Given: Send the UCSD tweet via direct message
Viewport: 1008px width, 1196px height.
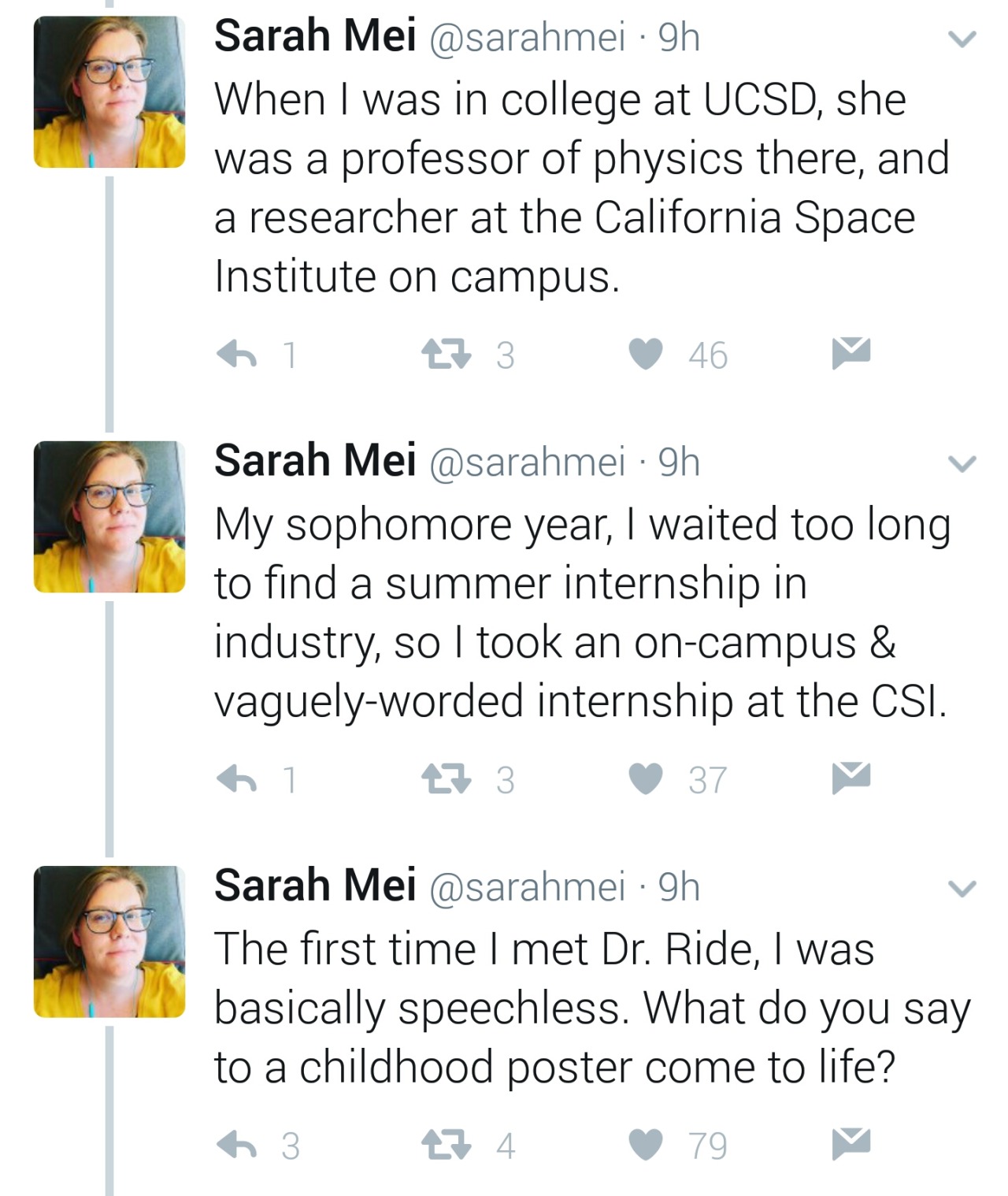Looking at the screenshot, I should coord(850,352).
